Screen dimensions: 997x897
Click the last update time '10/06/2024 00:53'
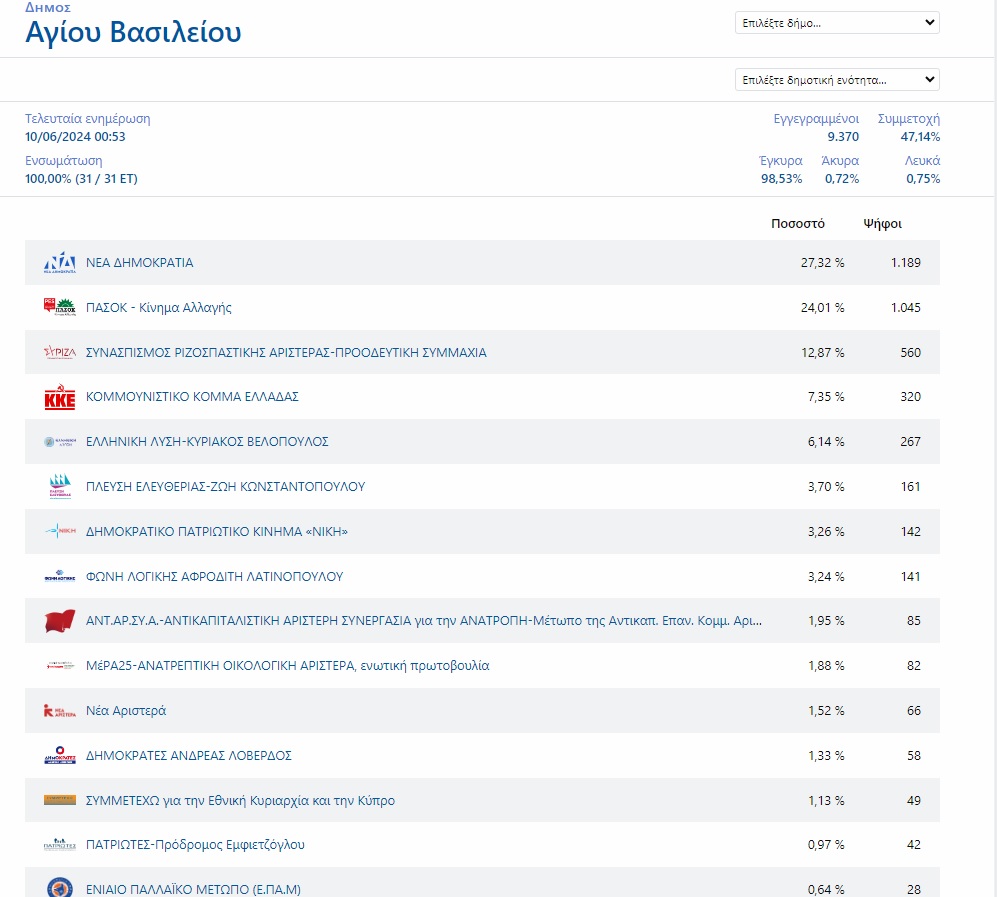pyautogui.click(x=75, y=137)
